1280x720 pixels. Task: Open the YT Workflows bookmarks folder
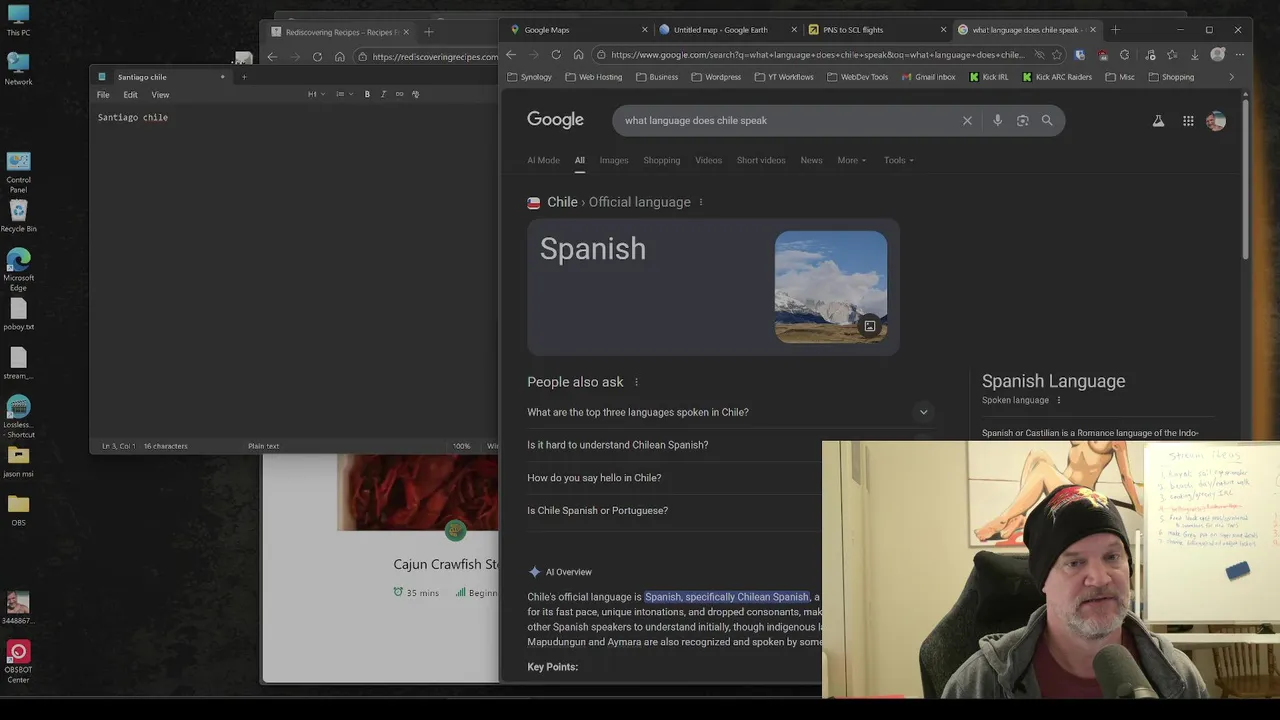tap(784, 77)
